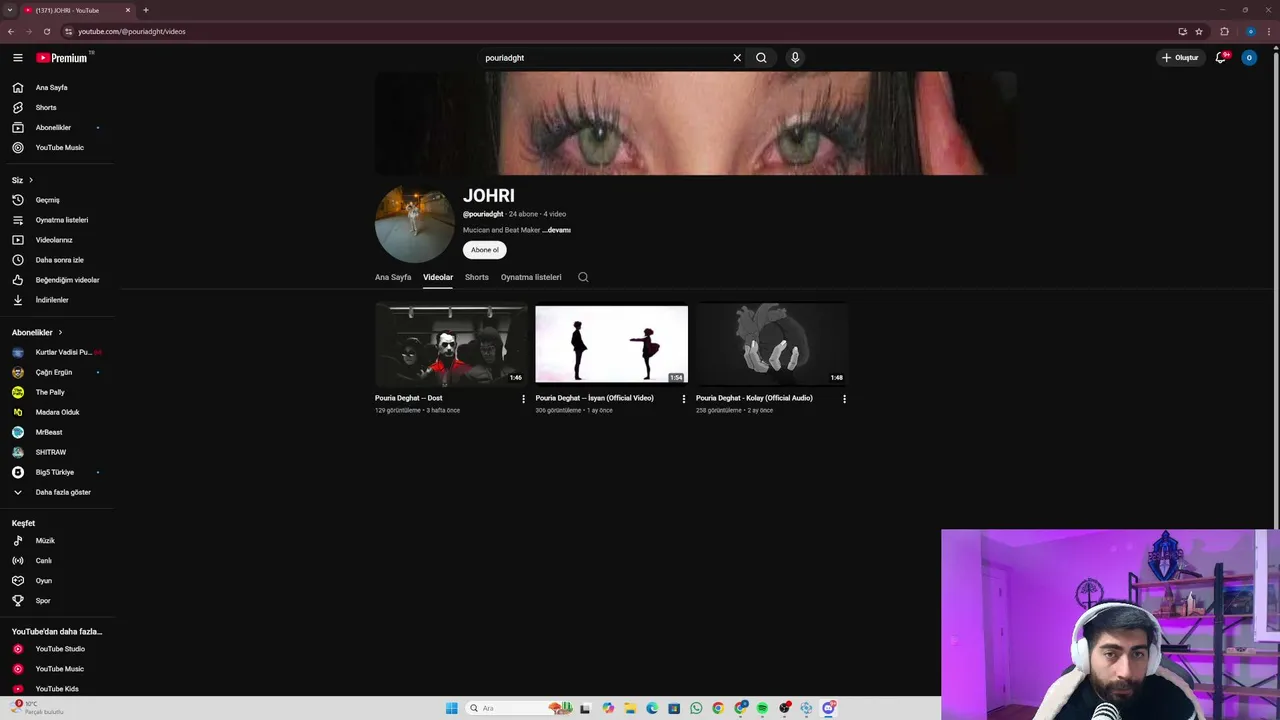Open new browser tab
1280x720 pixels.
146,10
